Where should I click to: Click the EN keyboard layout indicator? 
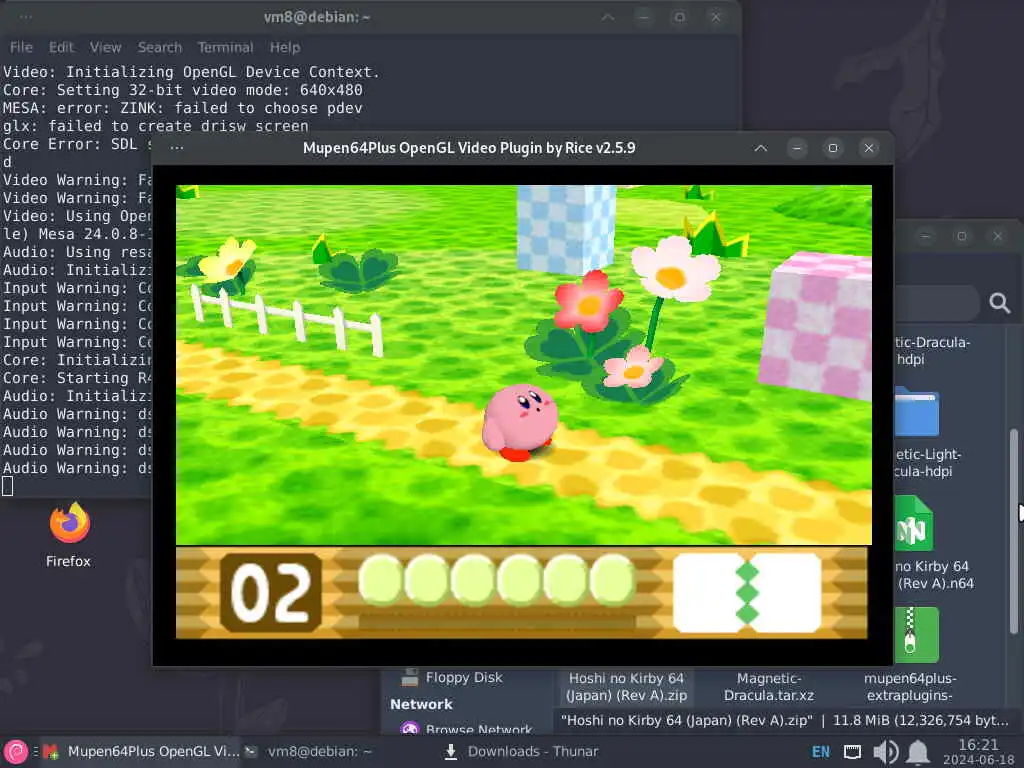821,752
